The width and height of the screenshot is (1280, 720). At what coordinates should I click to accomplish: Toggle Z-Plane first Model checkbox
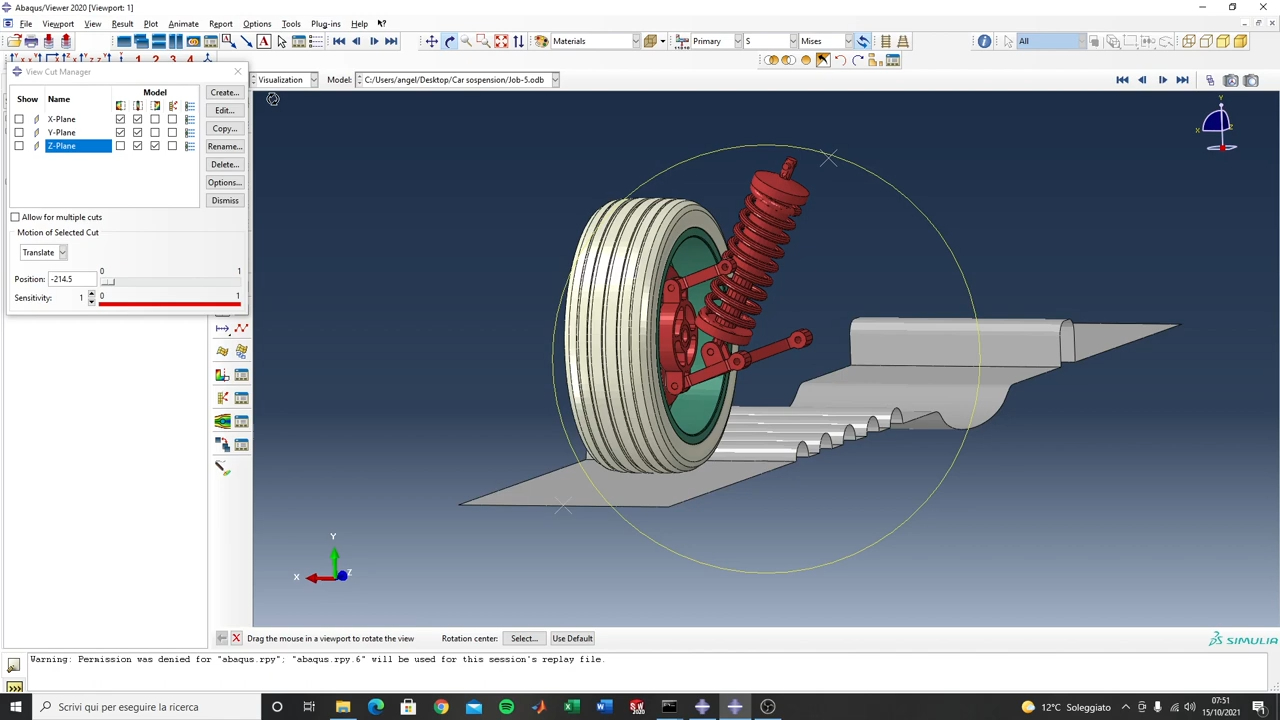click(120, 146)
